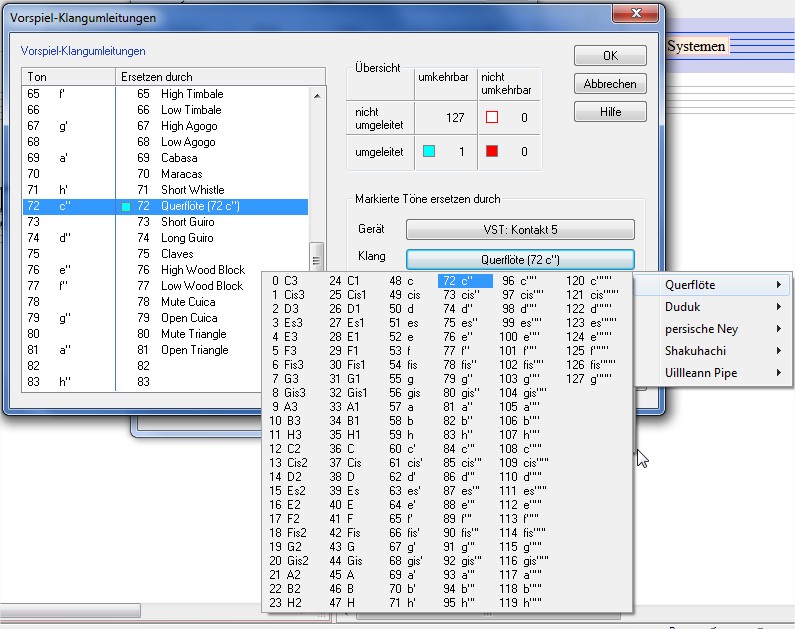Select the Open Triangle row 81

click(x=194, y=350)
